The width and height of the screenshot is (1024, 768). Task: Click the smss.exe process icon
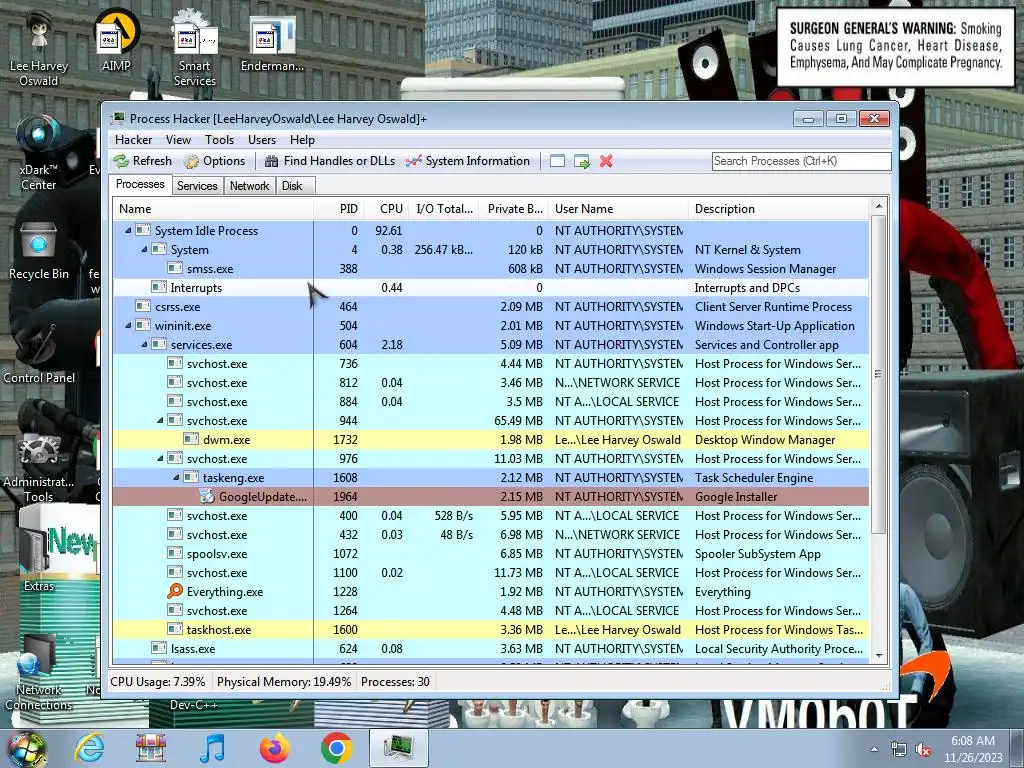click(x=174, y=268)
